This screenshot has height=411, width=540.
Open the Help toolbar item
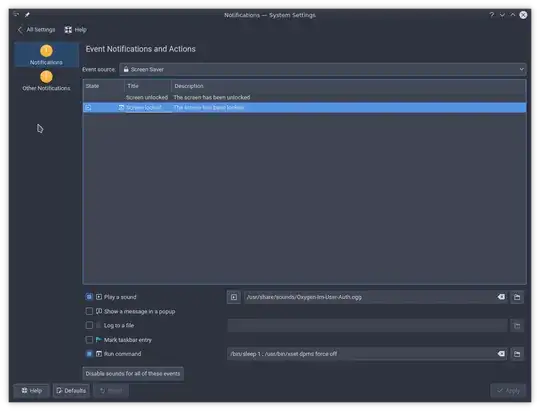coord(75,30)
